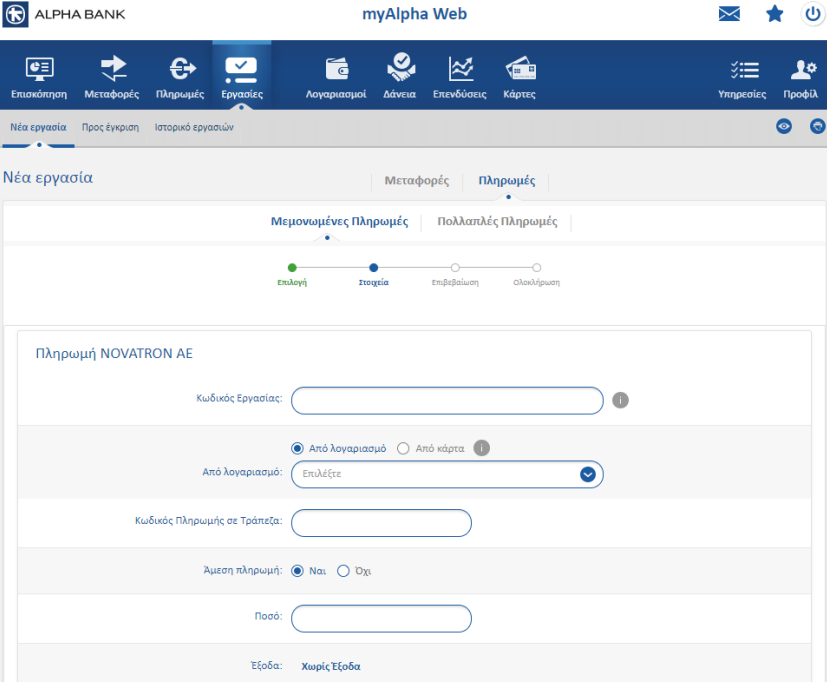The width and height of the screenshot is (827, 683).
Task: Open the Από λογαριασμό Επιλέξτε dropdown
Action: (x=447, y=474)
